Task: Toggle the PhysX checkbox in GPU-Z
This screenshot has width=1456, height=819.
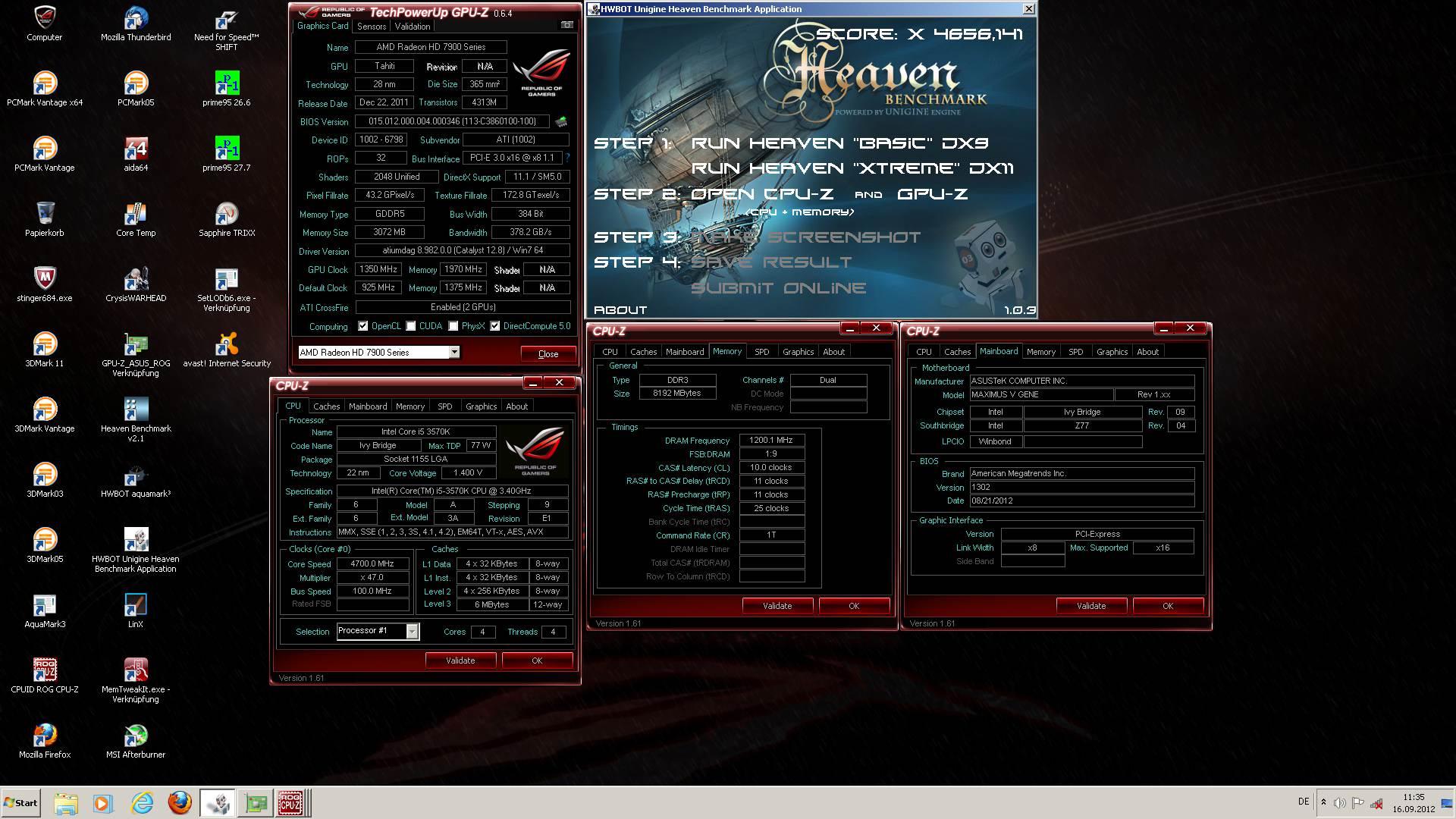Action: pos(453,326)
